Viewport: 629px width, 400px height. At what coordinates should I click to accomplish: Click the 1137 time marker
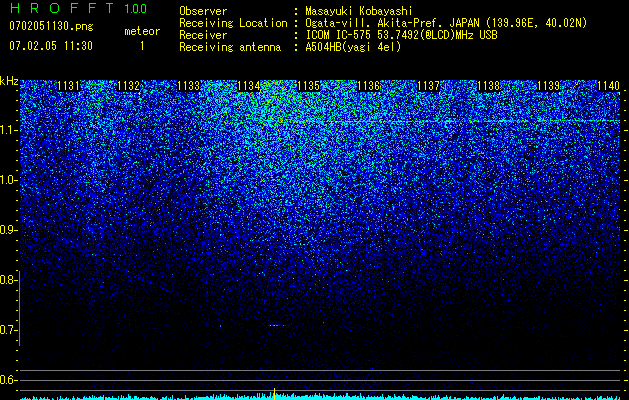coord(428,86)
